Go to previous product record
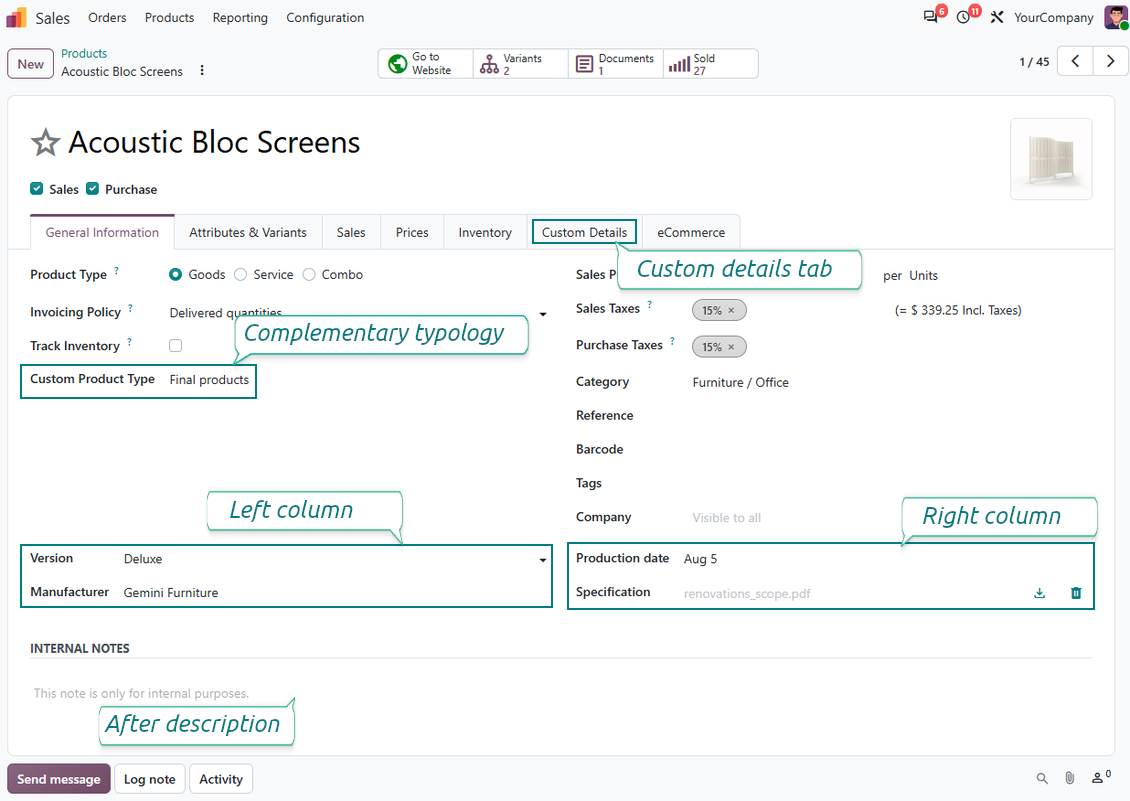This screenshot has width=1130, height=801. coord(1075,61)
